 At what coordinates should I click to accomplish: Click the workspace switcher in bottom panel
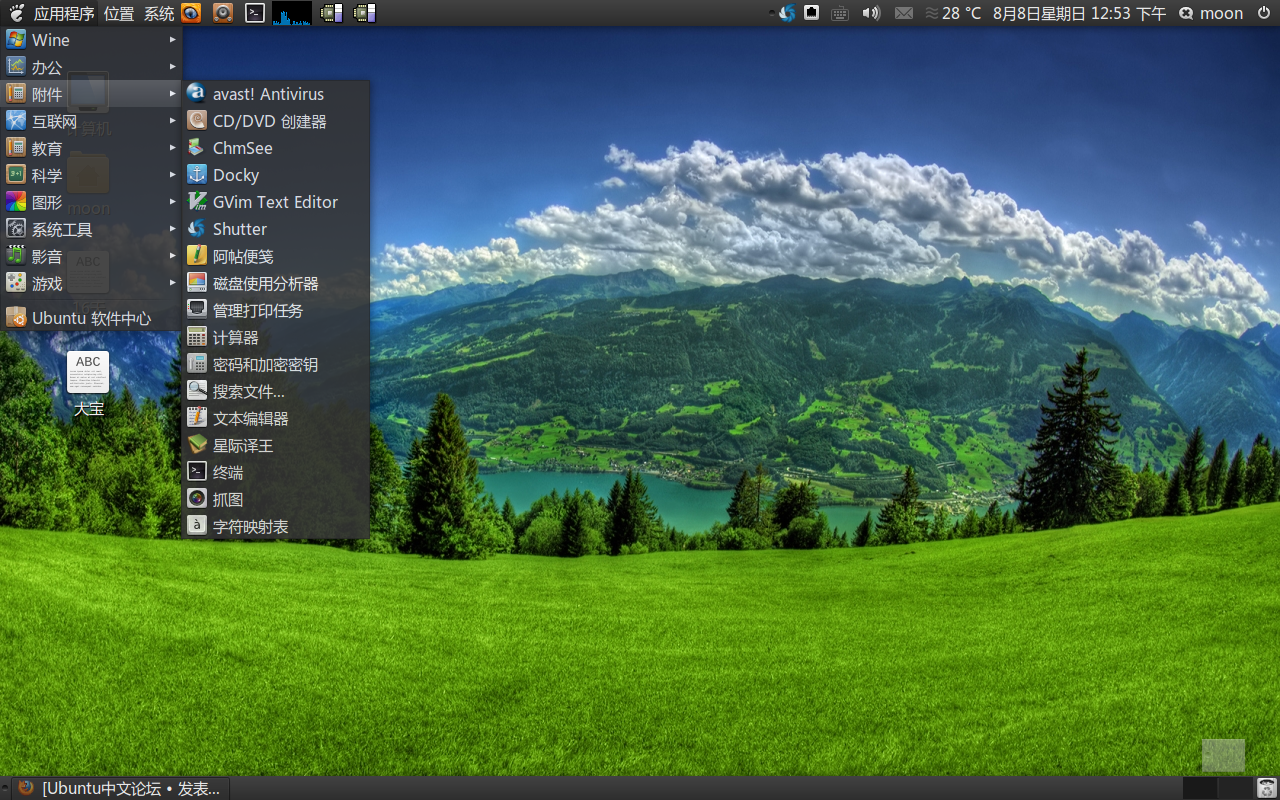[x=1216, y=788]
